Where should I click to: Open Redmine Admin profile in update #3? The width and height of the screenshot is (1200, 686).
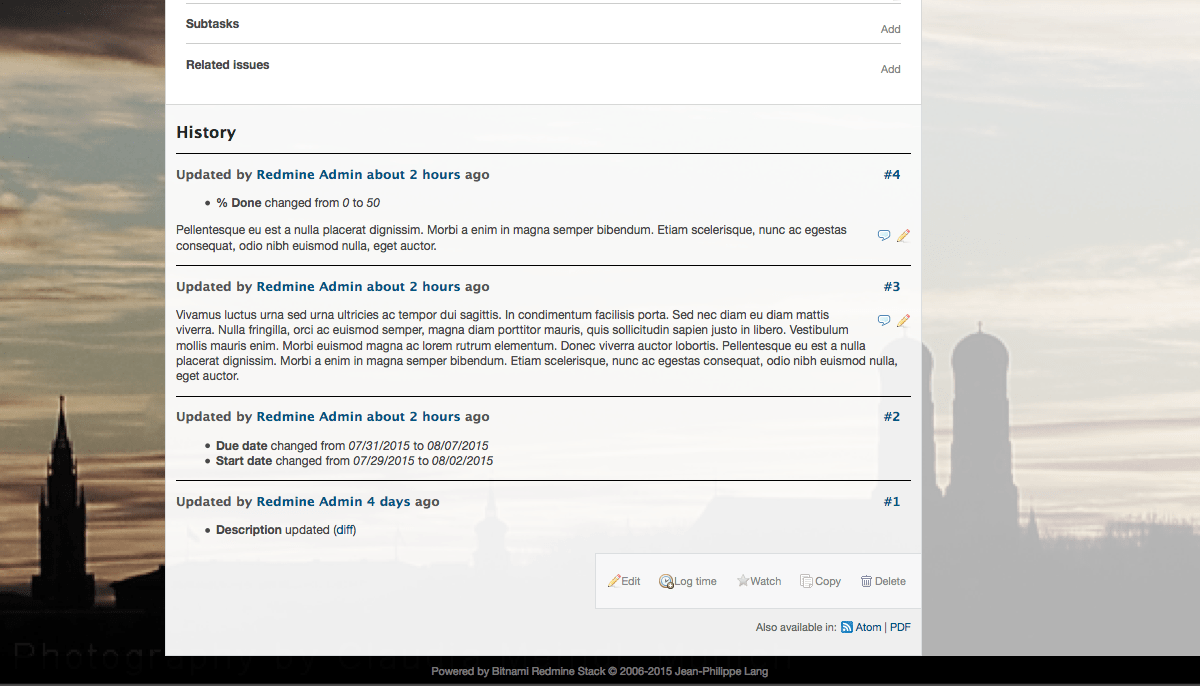309,287
